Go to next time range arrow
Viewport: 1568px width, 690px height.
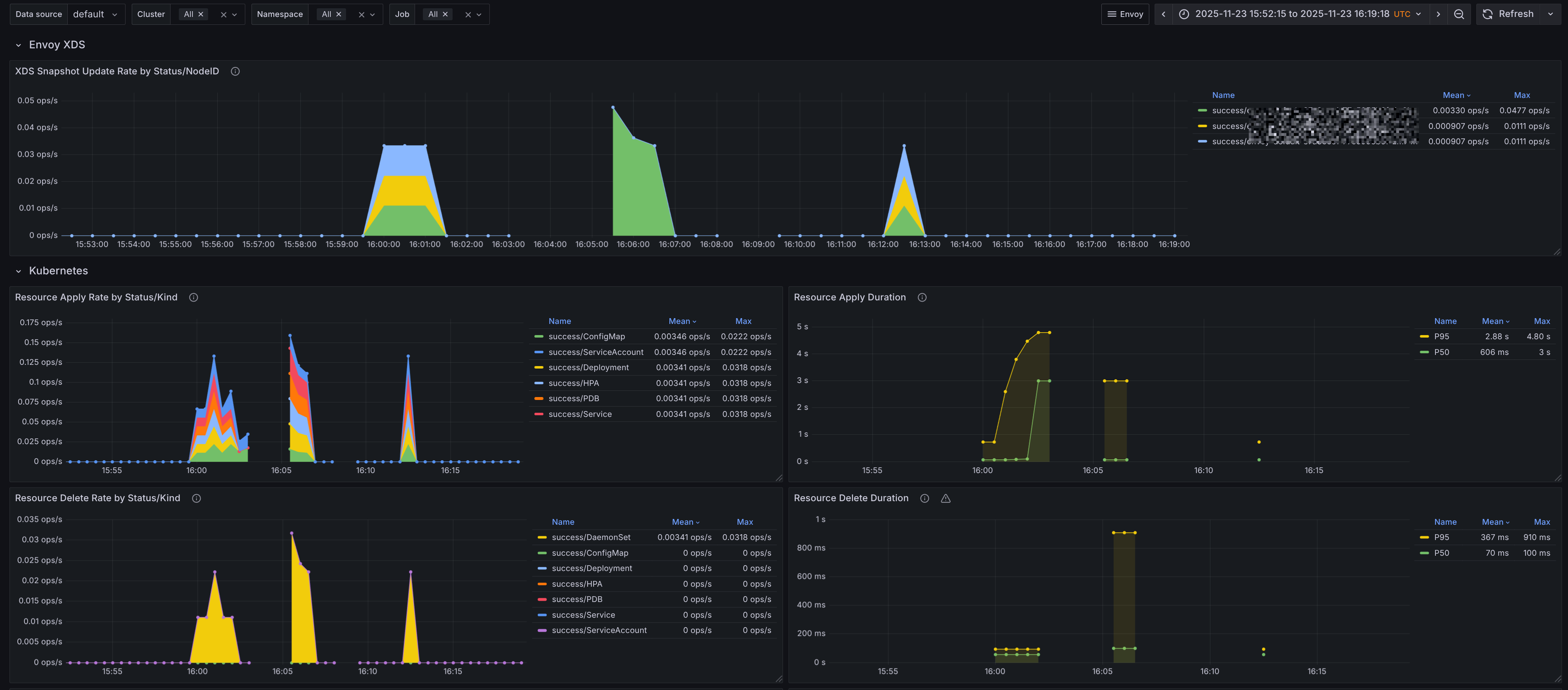(x=1438, y=14)
